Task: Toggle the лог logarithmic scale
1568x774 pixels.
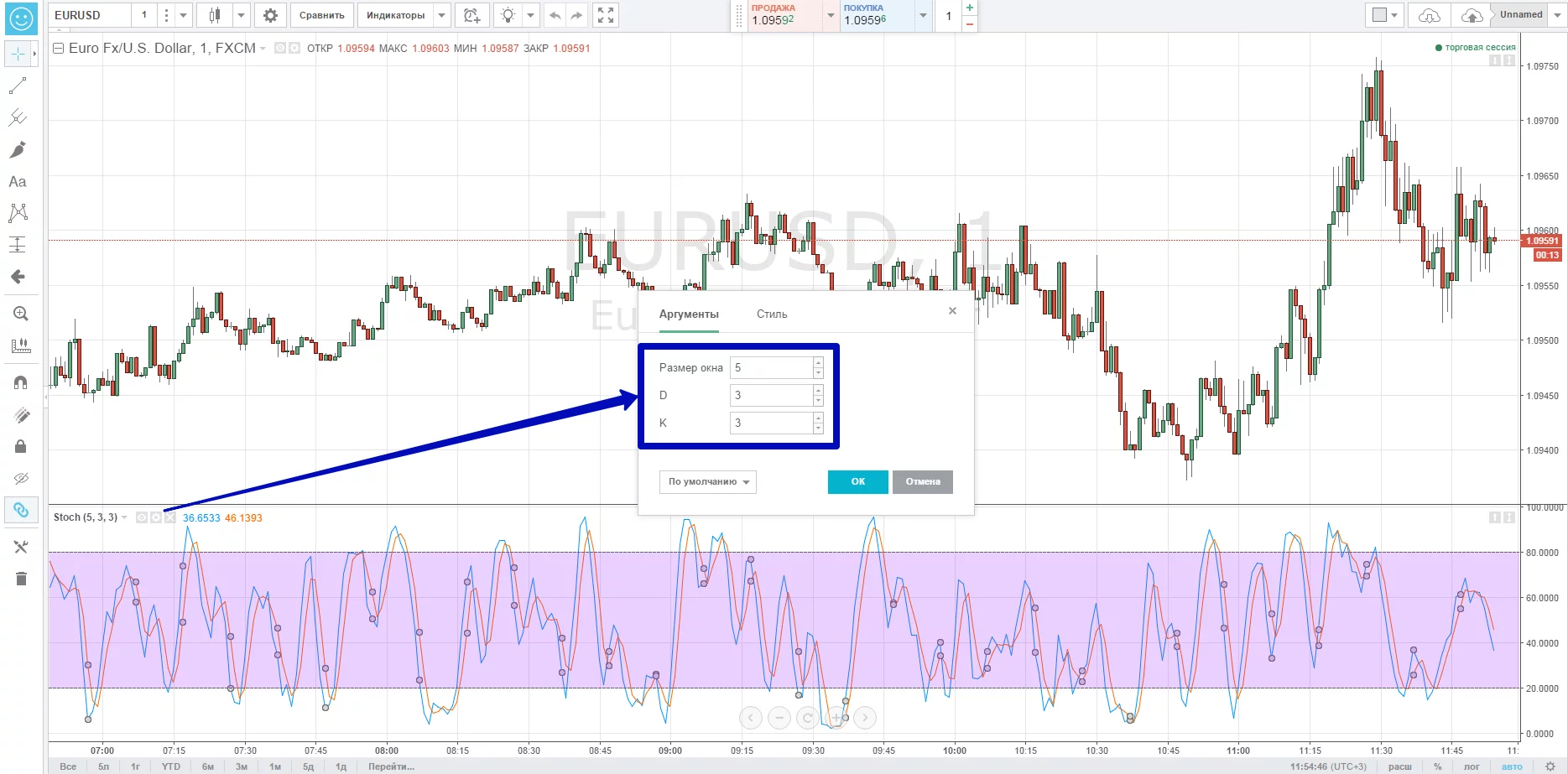Action: 1472,766
